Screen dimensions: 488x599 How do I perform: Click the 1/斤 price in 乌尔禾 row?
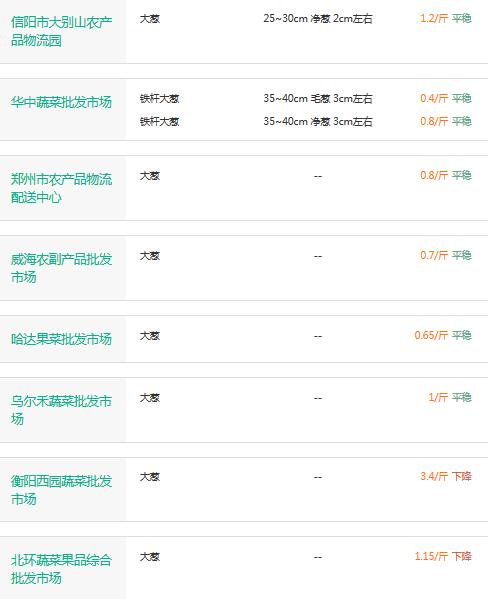tap(438, 397)
